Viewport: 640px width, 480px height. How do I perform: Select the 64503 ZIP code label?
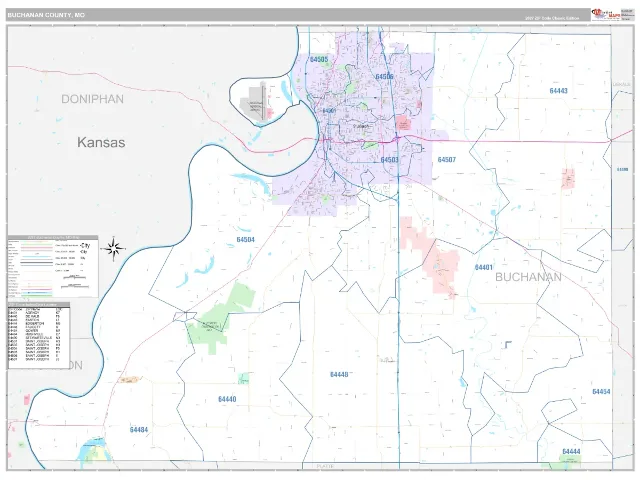389,160
